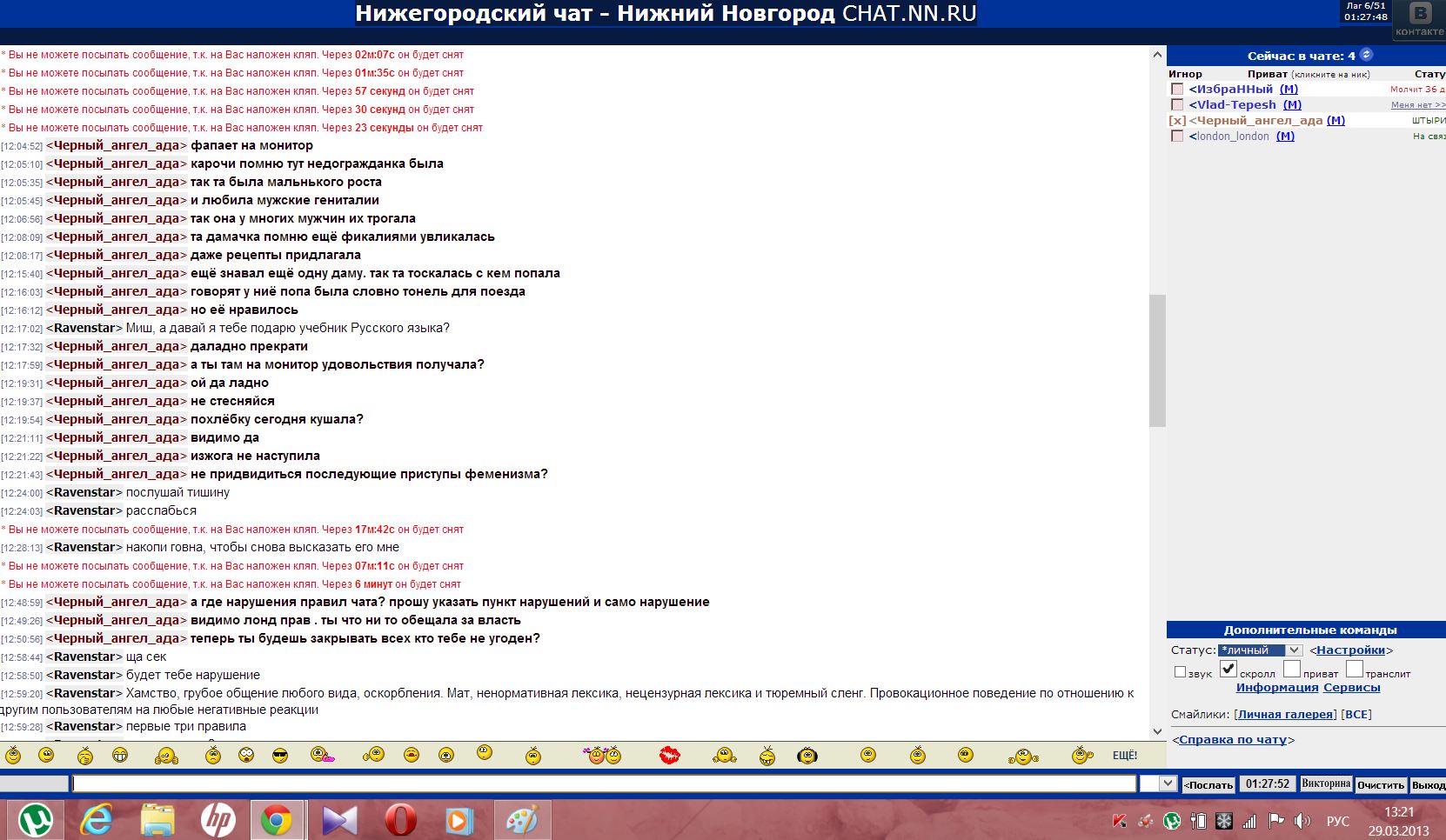The height and width of the screenshot is (840, 1446).
Task: Open the Информация link
Action: (1277, 688)
